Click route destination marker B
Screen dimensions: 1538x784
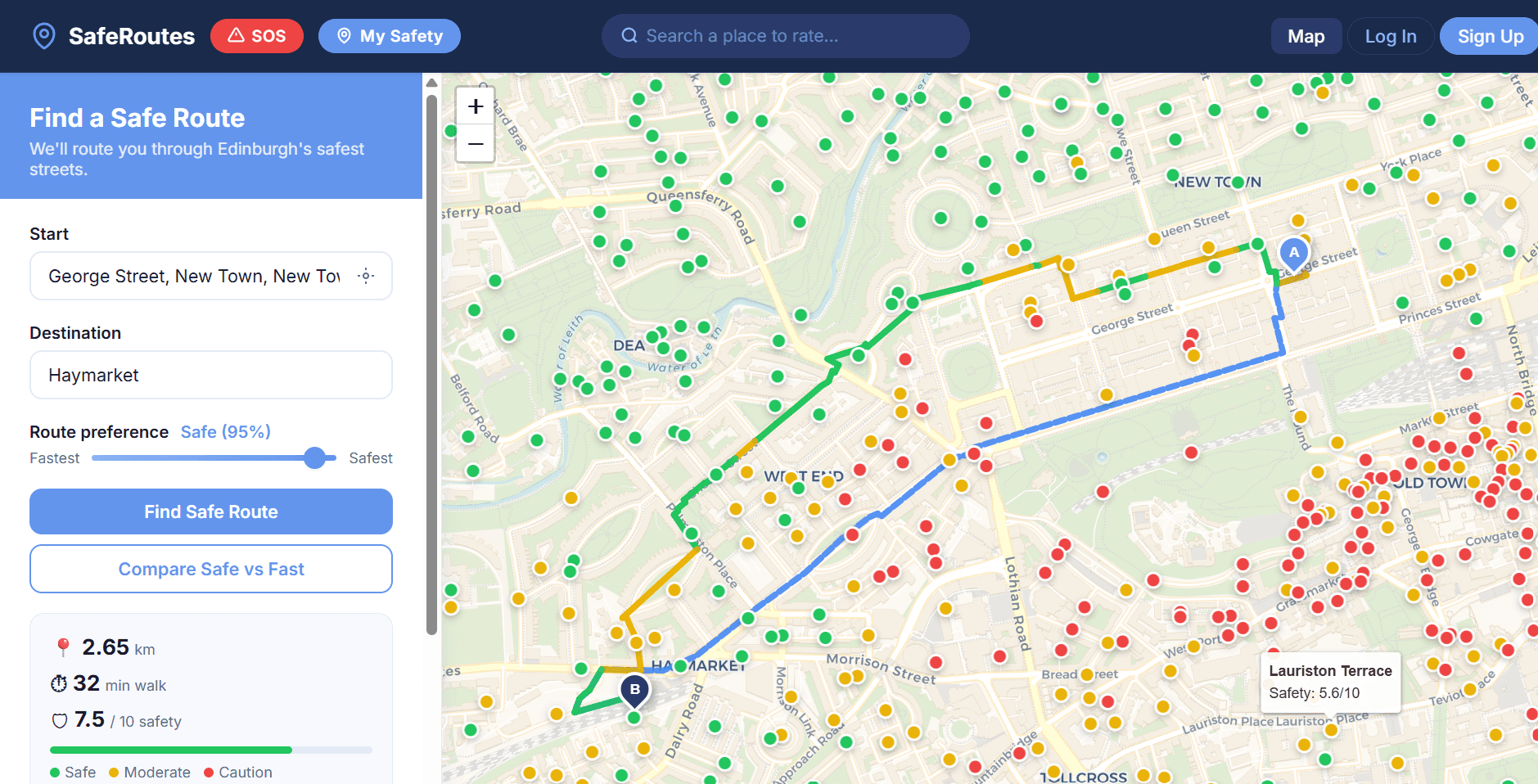tap(635, 692)
